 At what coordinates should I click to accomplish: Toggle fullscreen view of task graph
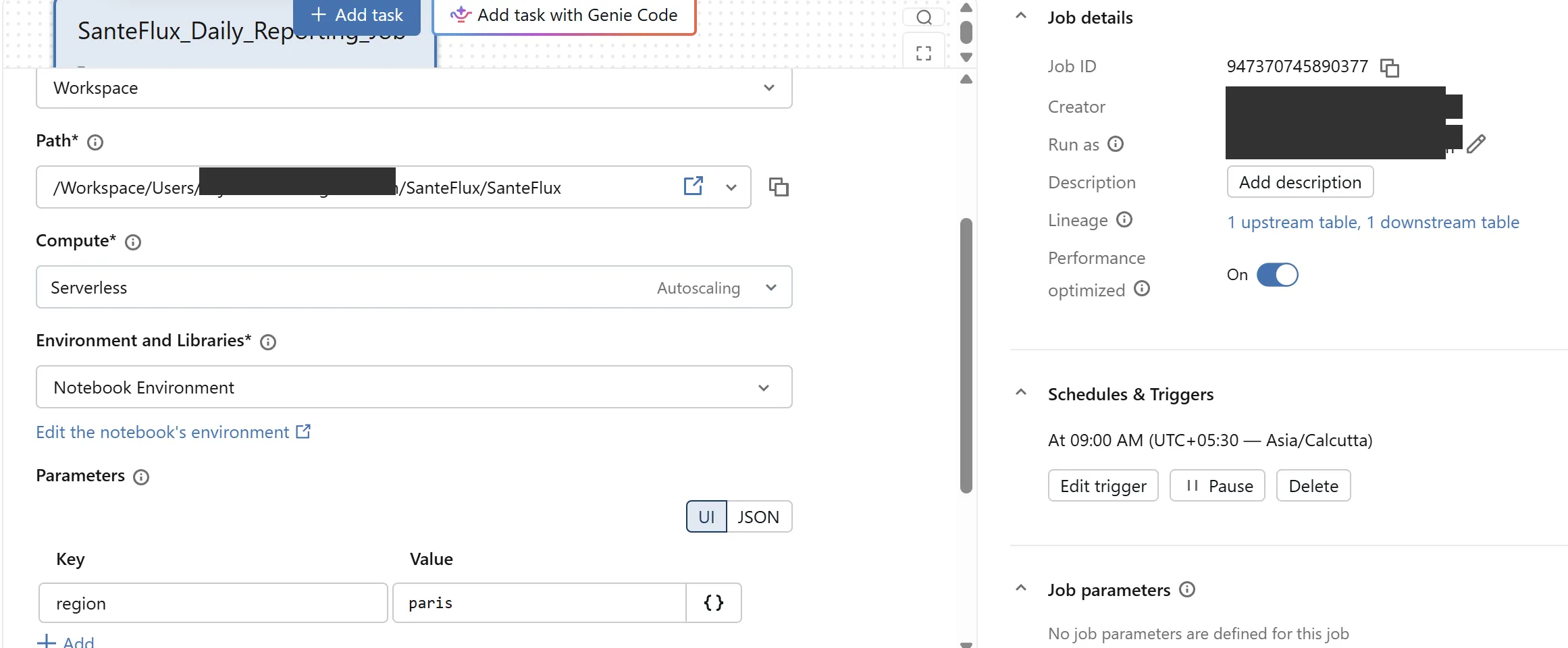click(x=924, y=53)
